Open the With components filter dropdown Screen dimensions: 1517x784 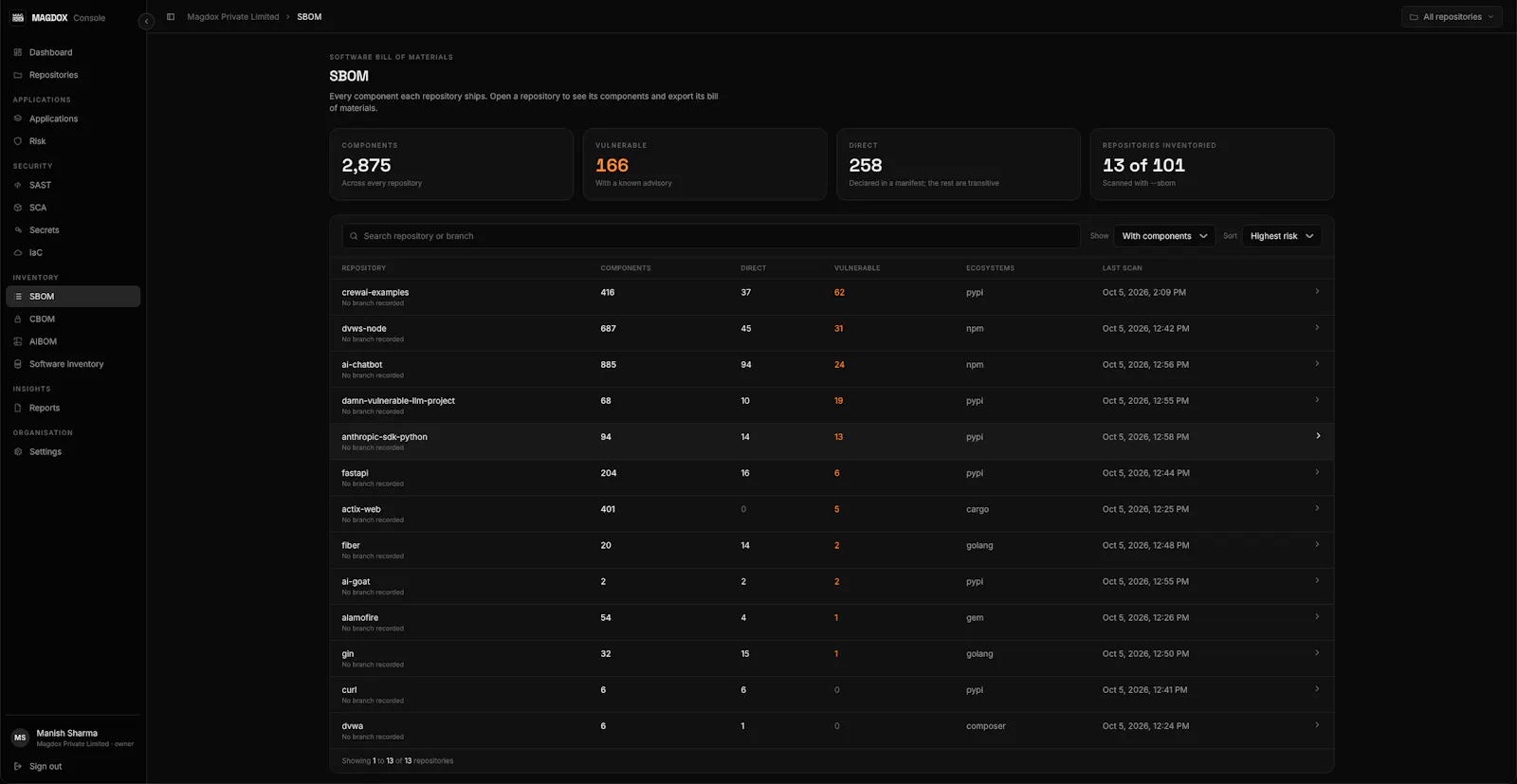tap(1164, 236)
